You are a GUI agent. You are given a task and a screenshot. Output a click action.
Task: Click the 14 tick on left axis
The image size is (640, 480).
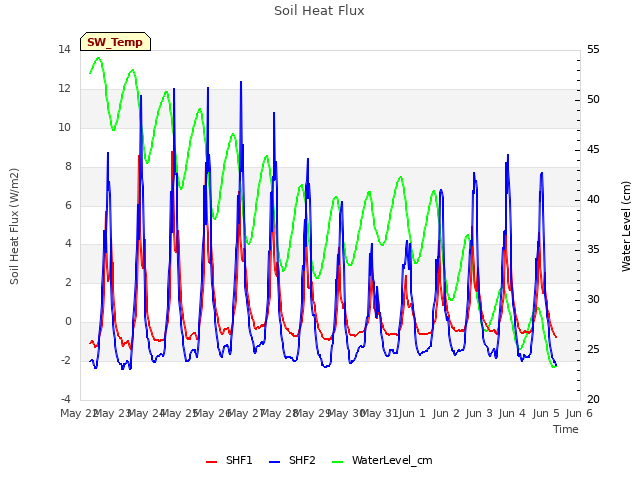(64, 50)
